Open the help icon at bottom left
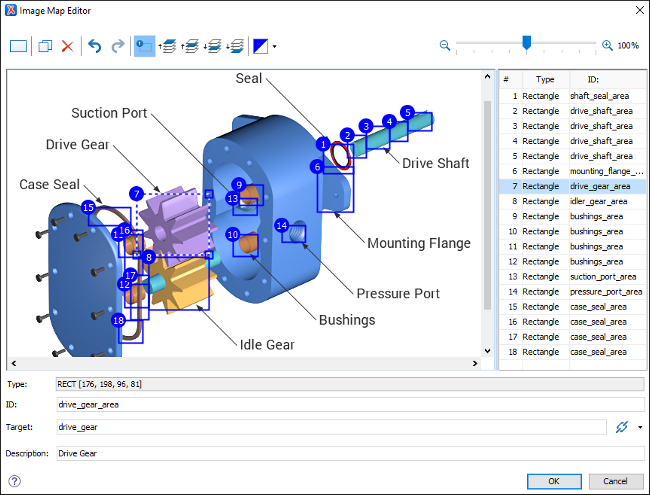Viewport: 650px width, 495px height. click(15, 481)
